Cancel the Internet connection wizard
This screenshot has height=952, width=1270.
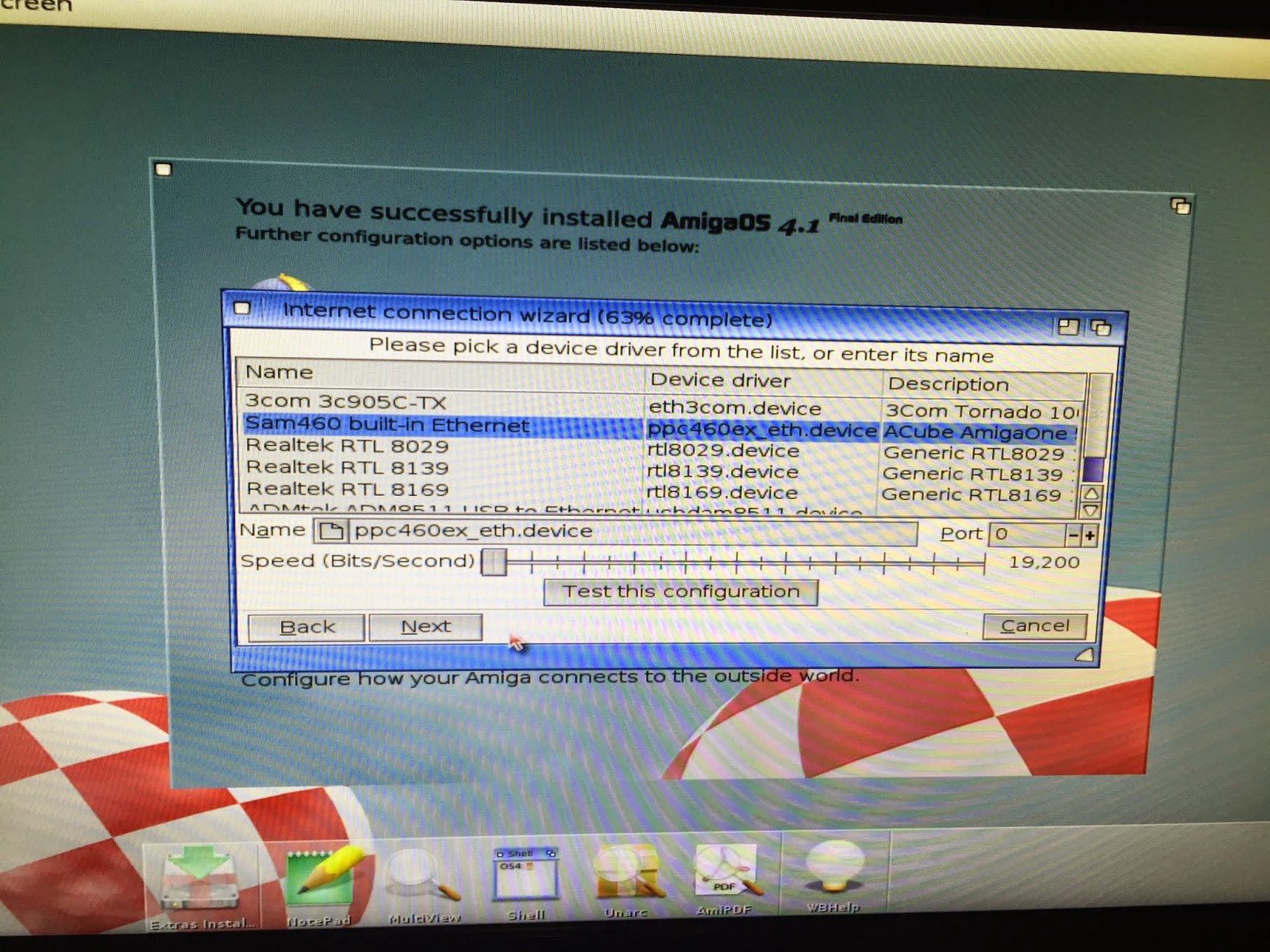point(1034,626)
